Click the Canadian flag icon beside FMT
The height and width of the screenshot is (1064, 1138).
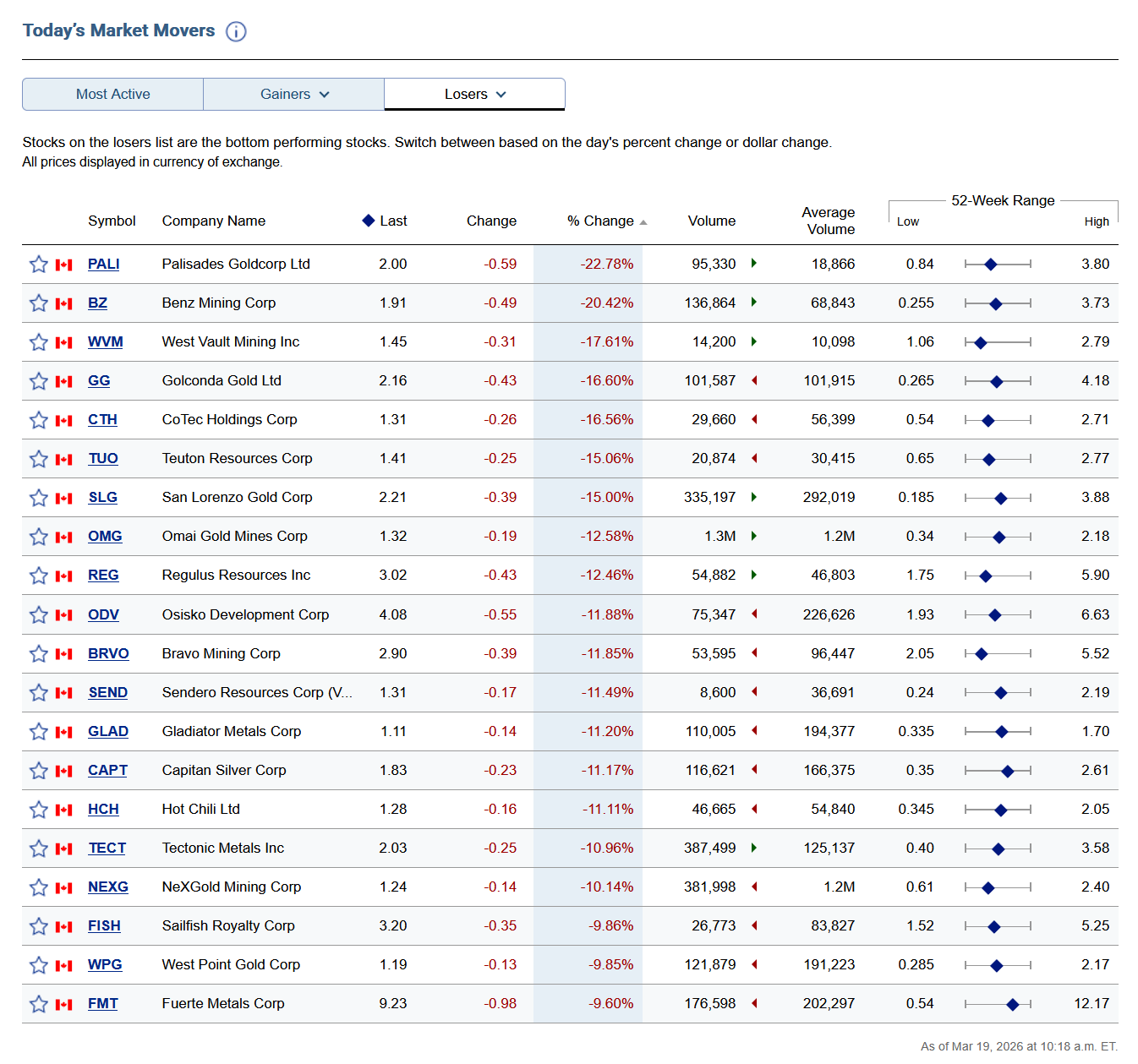[x=64, y=1005]
